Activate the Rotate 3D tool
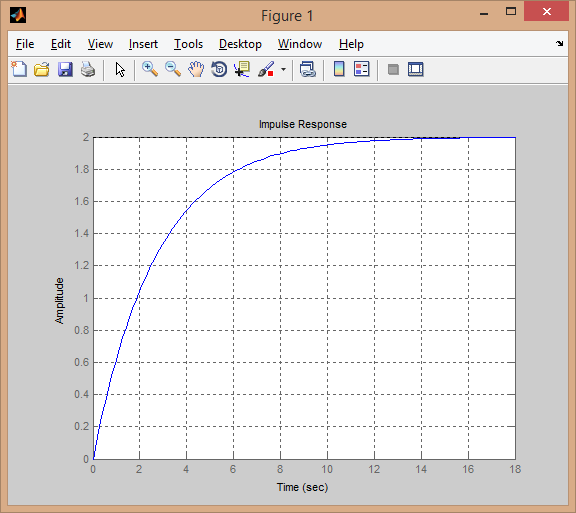 [x=219, y=69]
